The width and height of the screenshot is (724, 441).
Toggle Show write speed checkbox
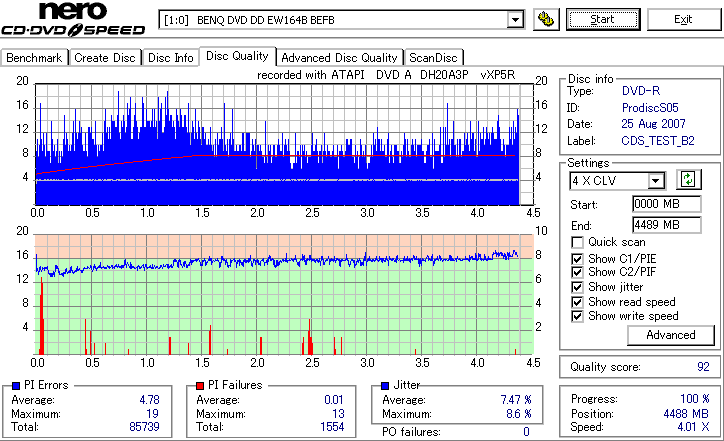[x=577, y=316]
